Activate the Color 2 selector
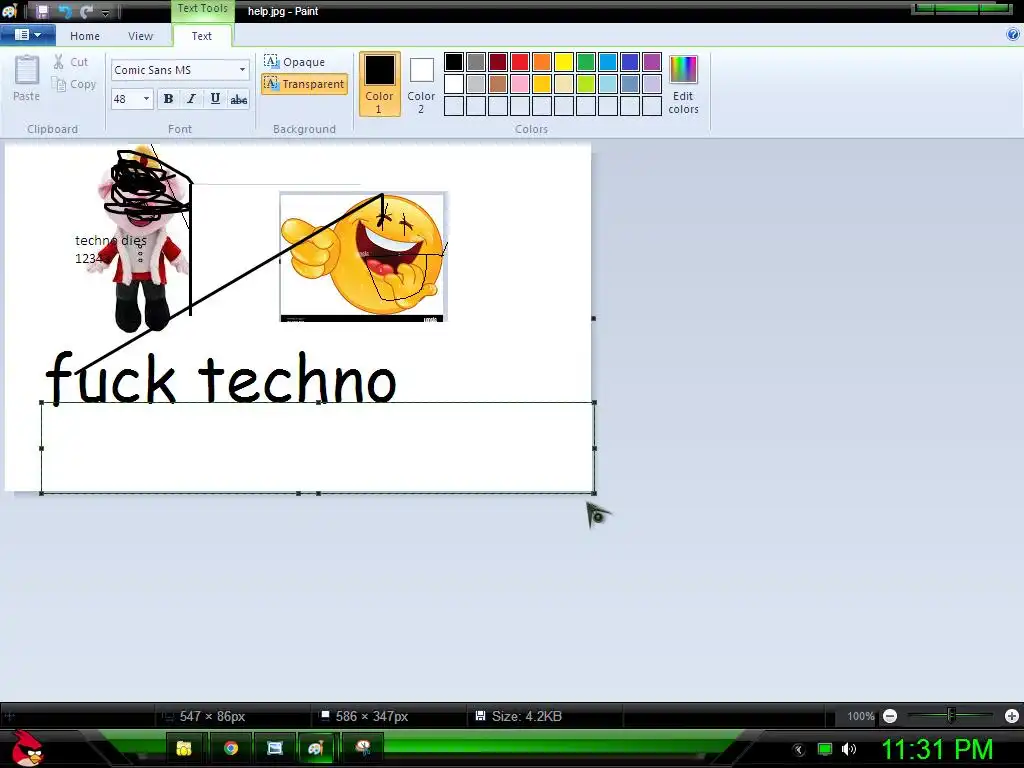Viewport: 1024px width, 768px height. [421, 84]
